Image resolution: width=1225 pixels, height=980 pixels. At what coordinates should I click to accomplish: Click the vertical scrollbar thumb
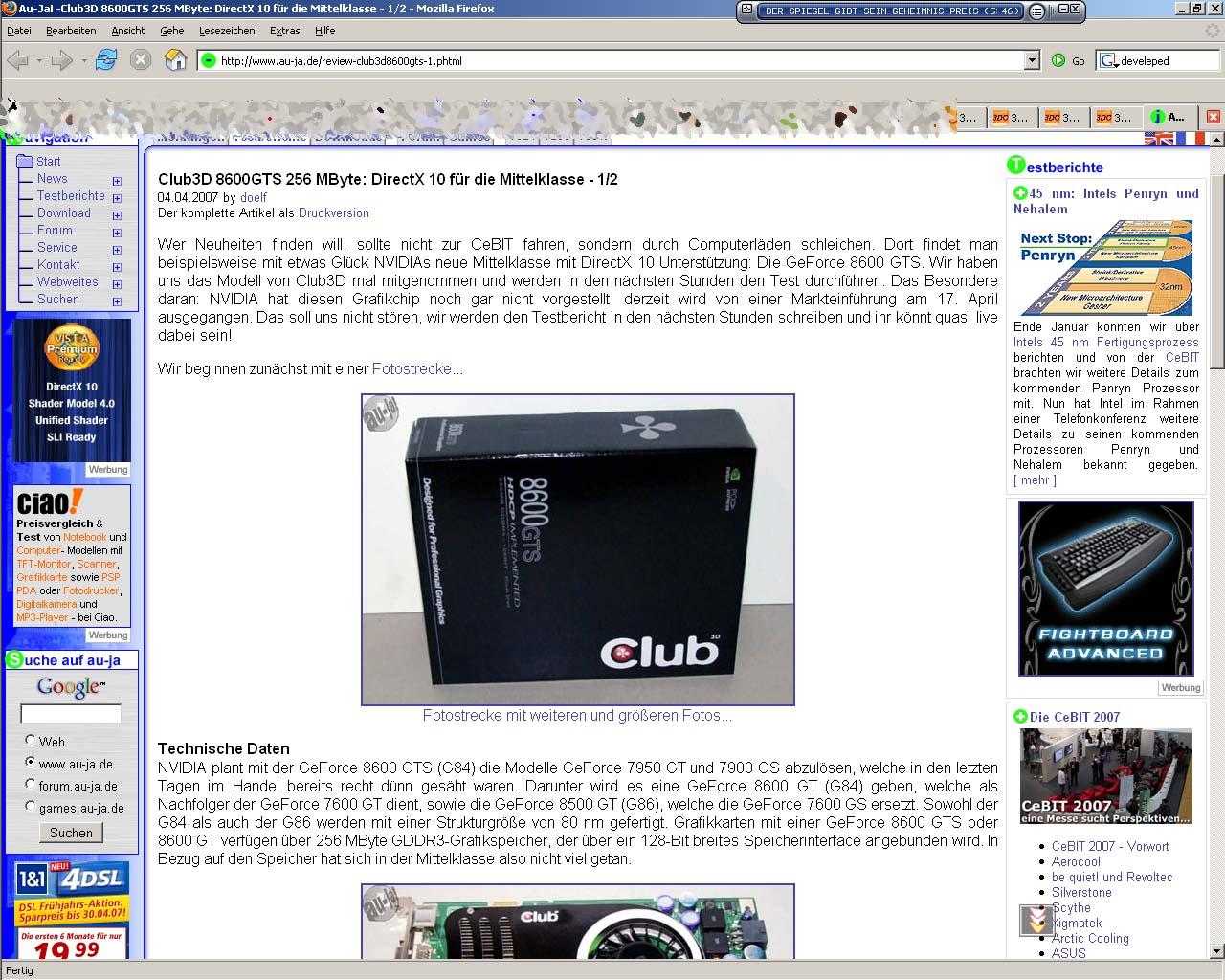point(1216,272)
